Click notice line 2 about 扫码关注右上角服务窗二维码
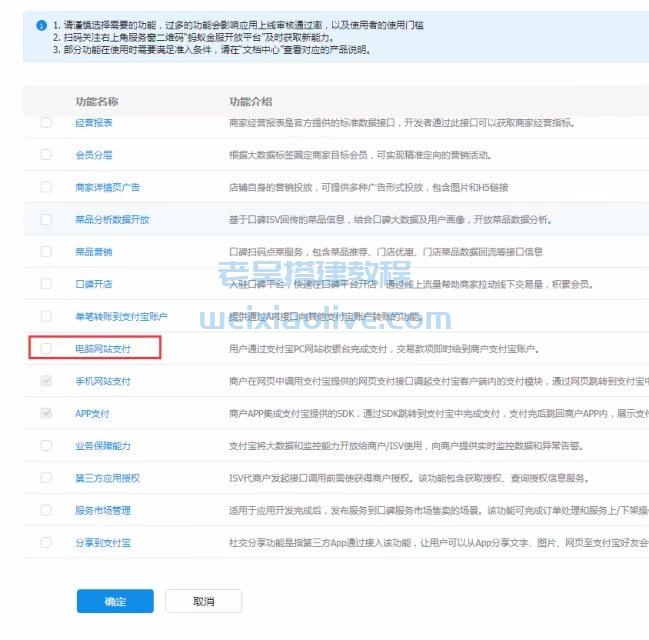 click(194, 38)
